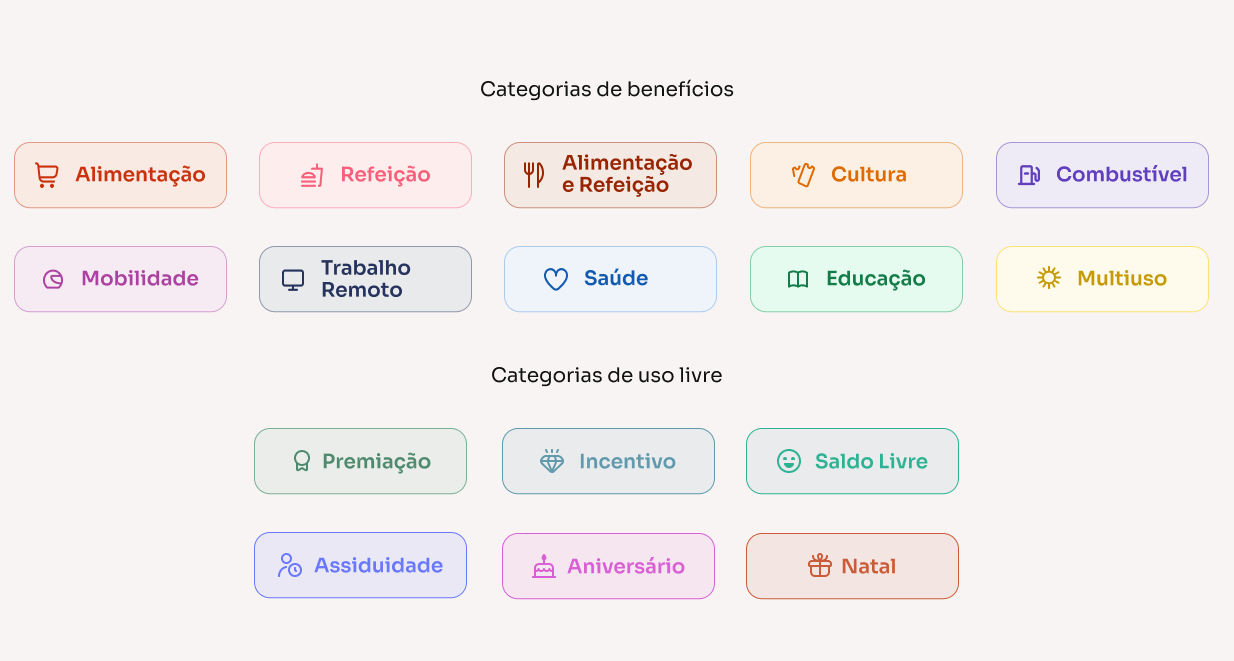Select the Mobilidade category chip
This screenshot has height=661, width=1234.
click(120, 279)
